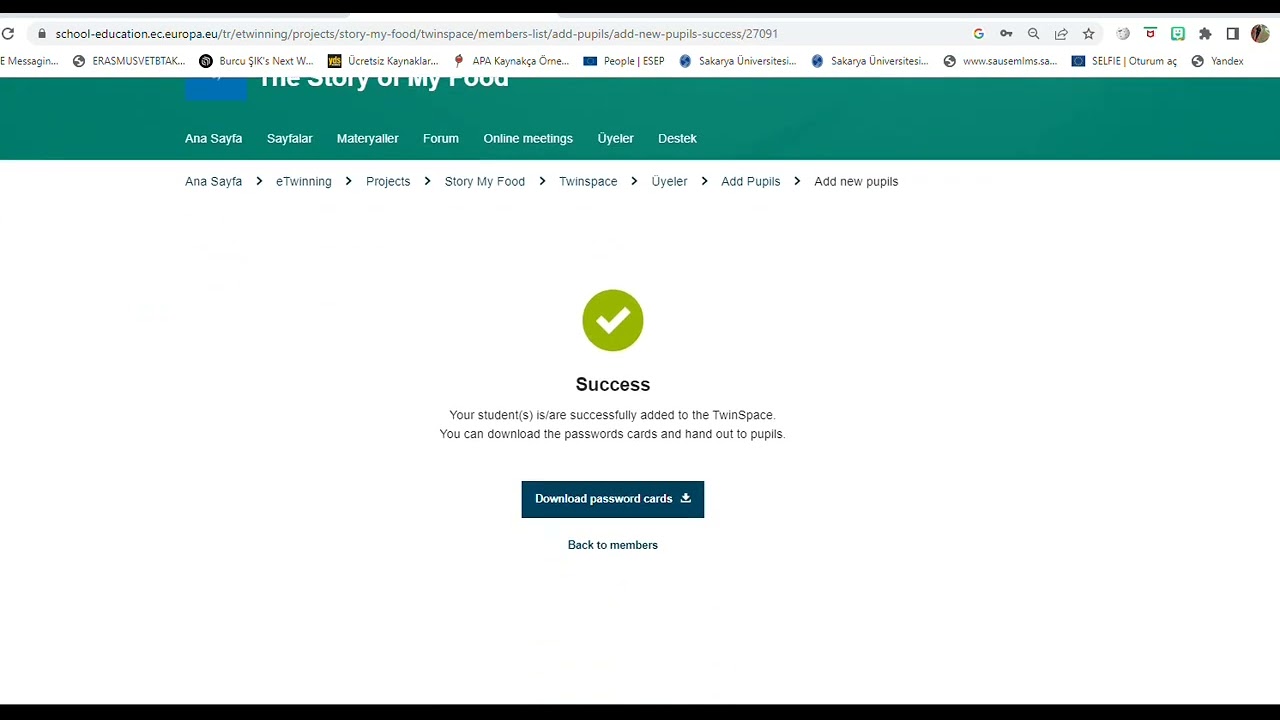Open the E Messagin bookmark

click(x=29, y=61)
